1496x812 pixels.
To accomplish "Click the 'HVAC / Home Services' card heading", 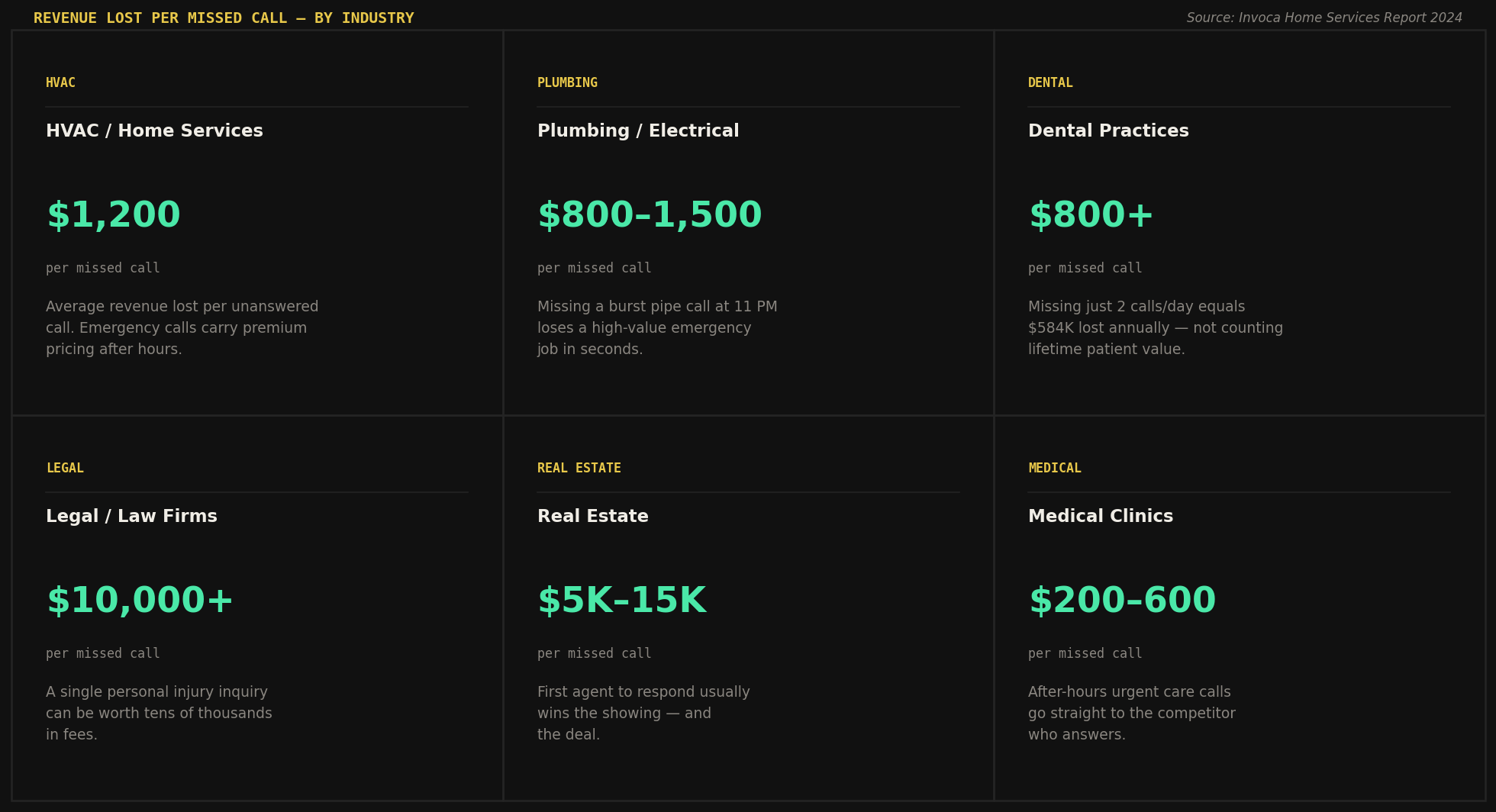I will pos(154,130).
